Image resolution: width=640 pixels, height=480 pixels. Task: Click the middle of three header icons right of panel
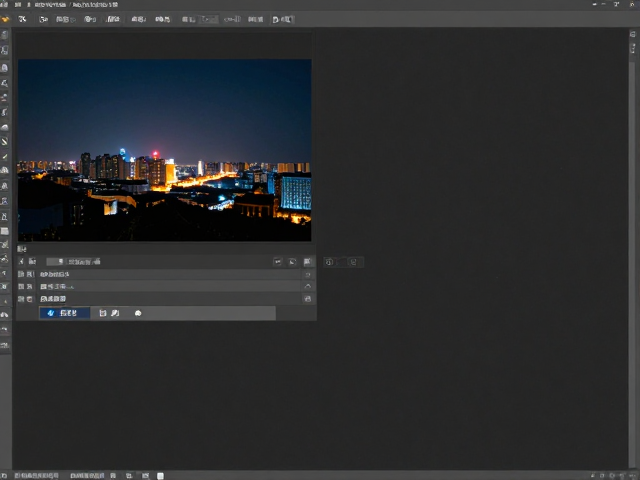pyautogui.click(x=292, y=262)
